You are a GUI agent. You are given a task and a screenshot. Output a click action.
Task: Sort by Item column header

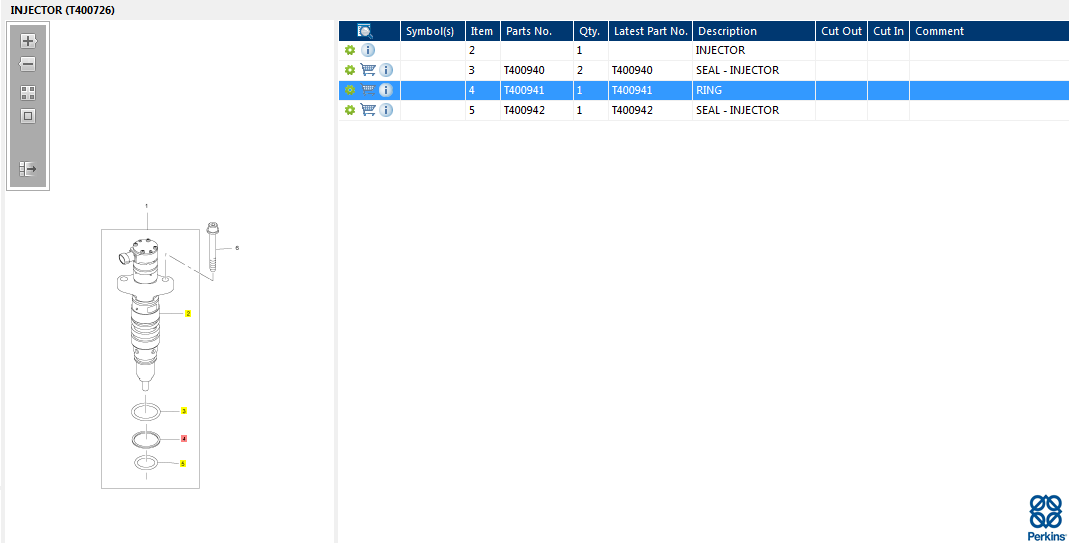click(x=482, y=31)
